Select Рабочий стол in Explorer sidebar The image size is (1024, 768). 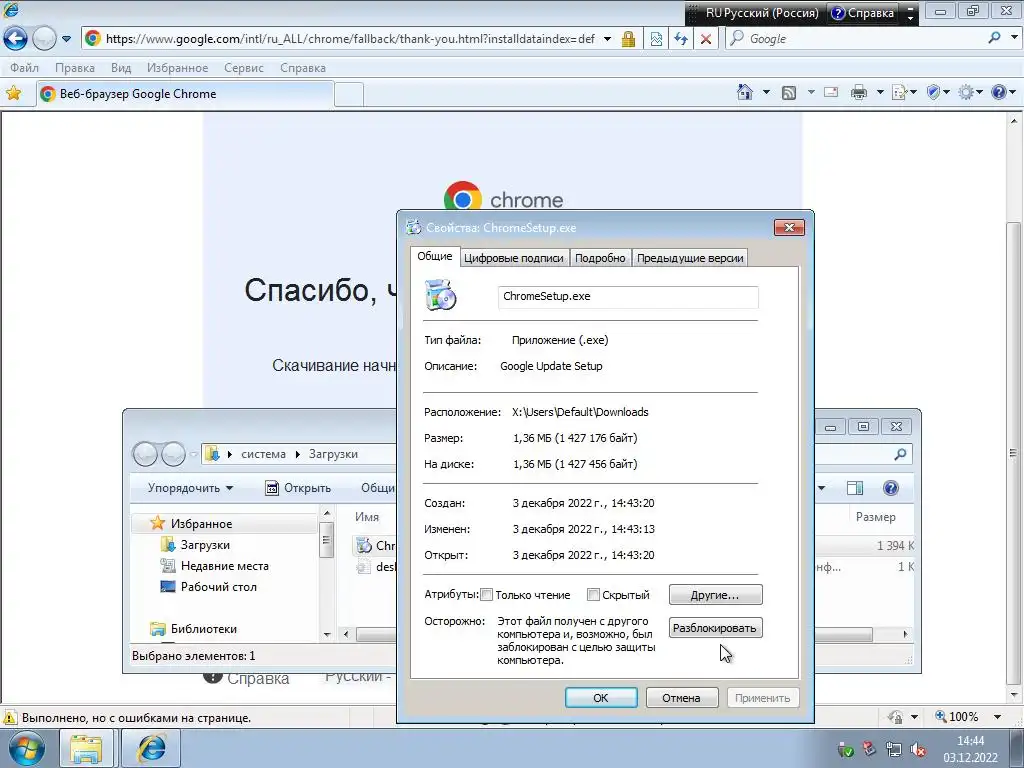[x=219, y=586]
